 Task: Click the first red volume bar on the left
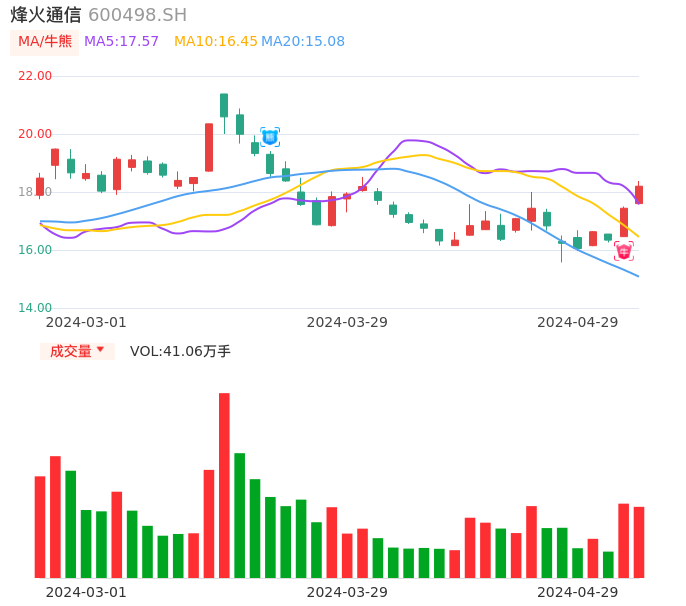(x=40, y=526)
